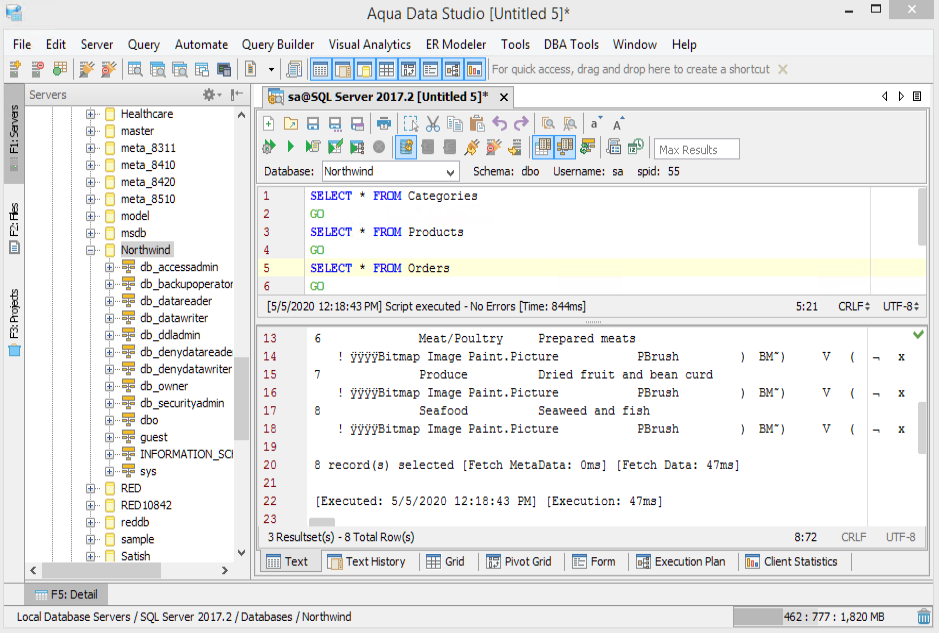The width and height of the screenshot is (939, 633).
Task: Open the Execution Plan results tab
Action: [x=680, y=562]
